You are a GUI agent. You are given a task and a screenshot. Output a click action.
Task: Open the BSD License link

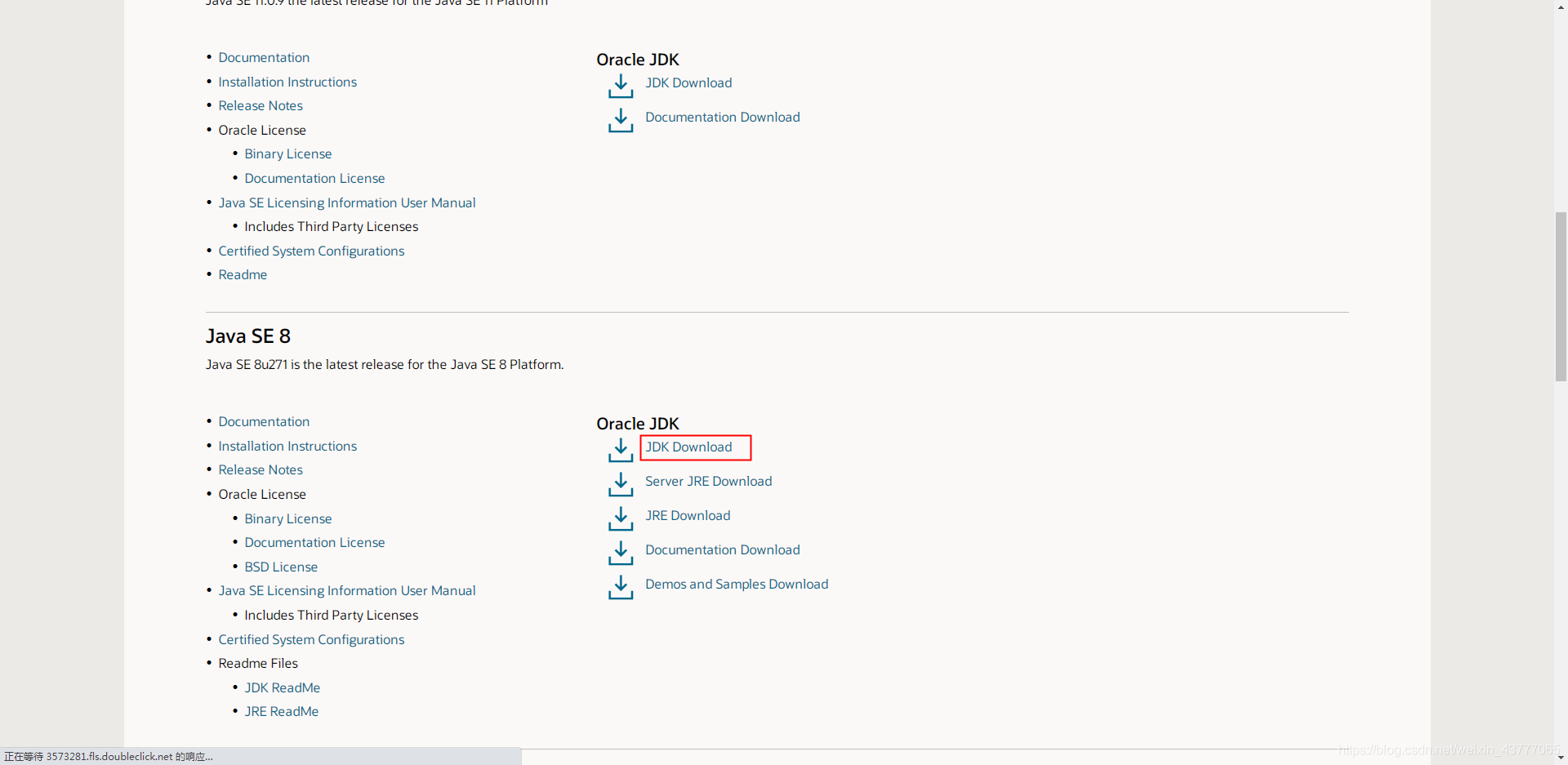(281, 567)
